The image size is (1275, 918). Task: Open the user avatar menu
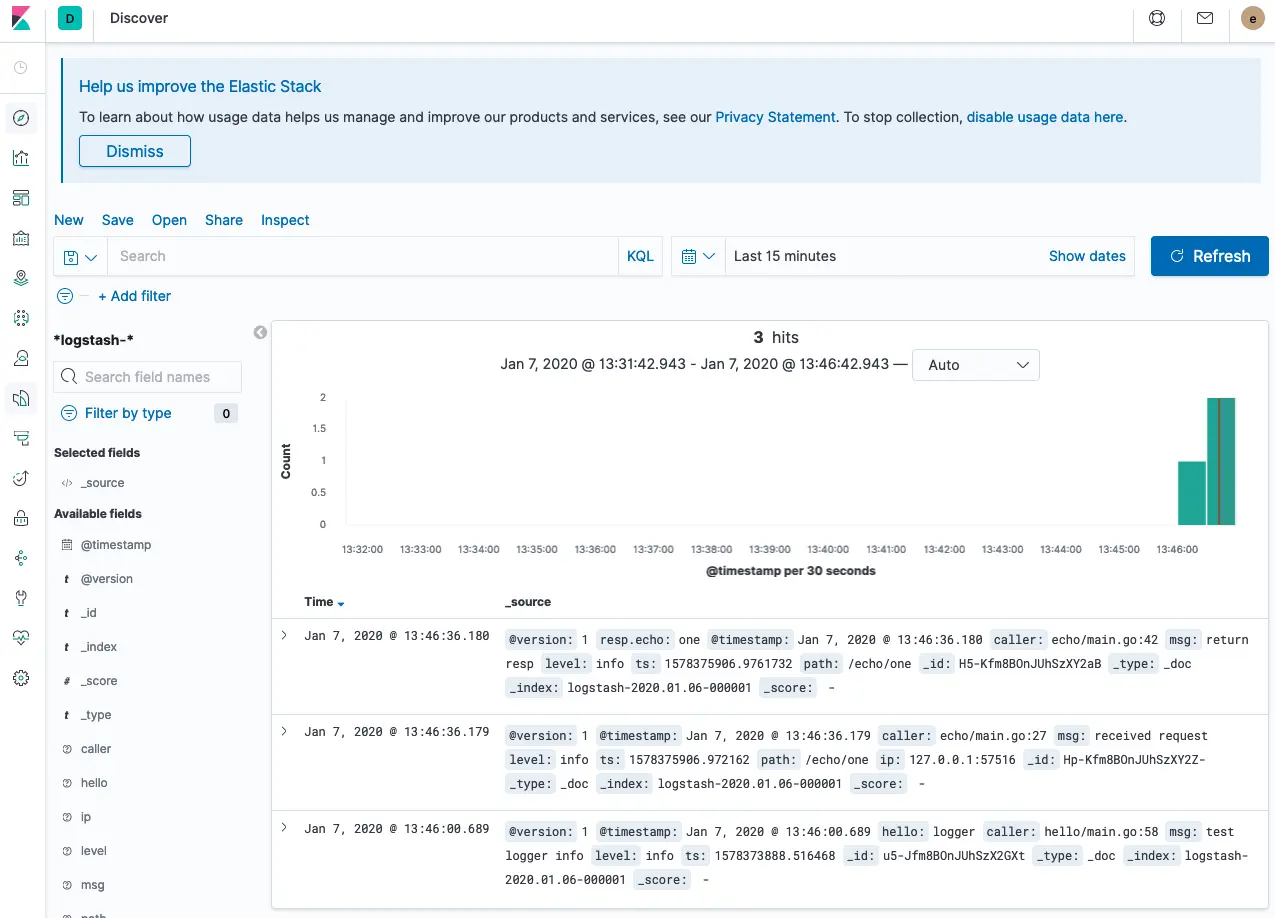point(1252,18)
